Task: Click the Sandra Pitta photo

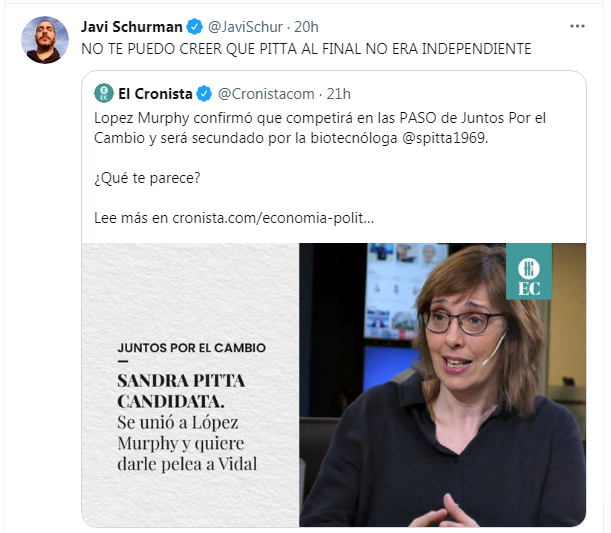Action: 442,385
